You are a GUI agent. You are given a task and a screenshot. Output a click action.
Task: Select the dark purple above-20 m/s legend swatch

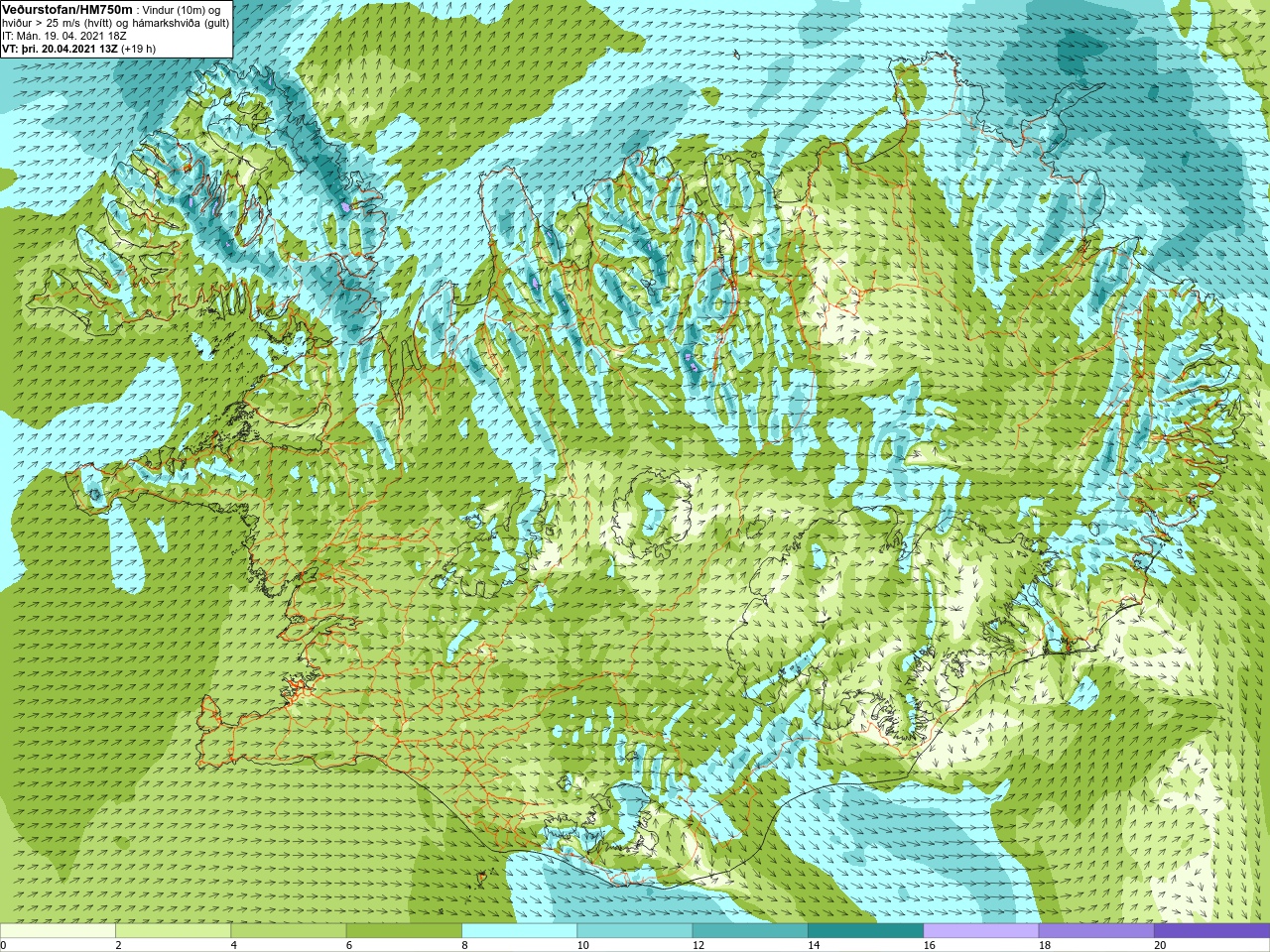tap(1211, 931)
